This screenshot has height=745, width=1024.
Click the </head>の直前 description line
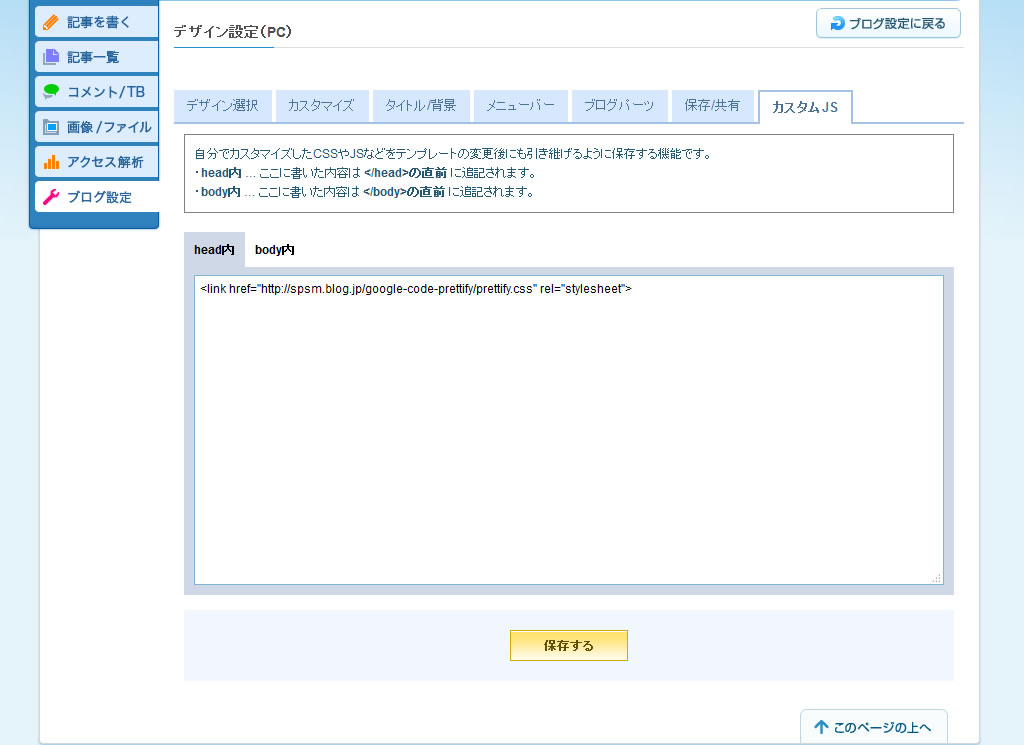(x=365, y=173)
